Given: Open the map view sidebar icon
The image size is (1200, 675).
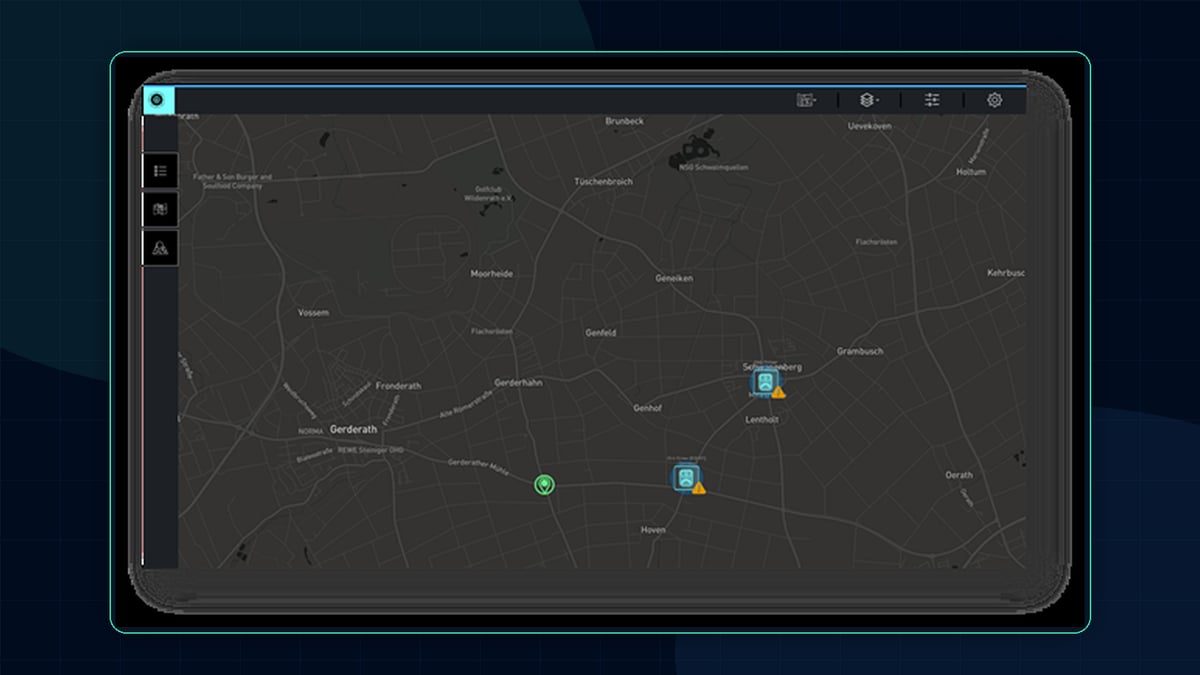Looking at the screenshot, I should [160, 209].
